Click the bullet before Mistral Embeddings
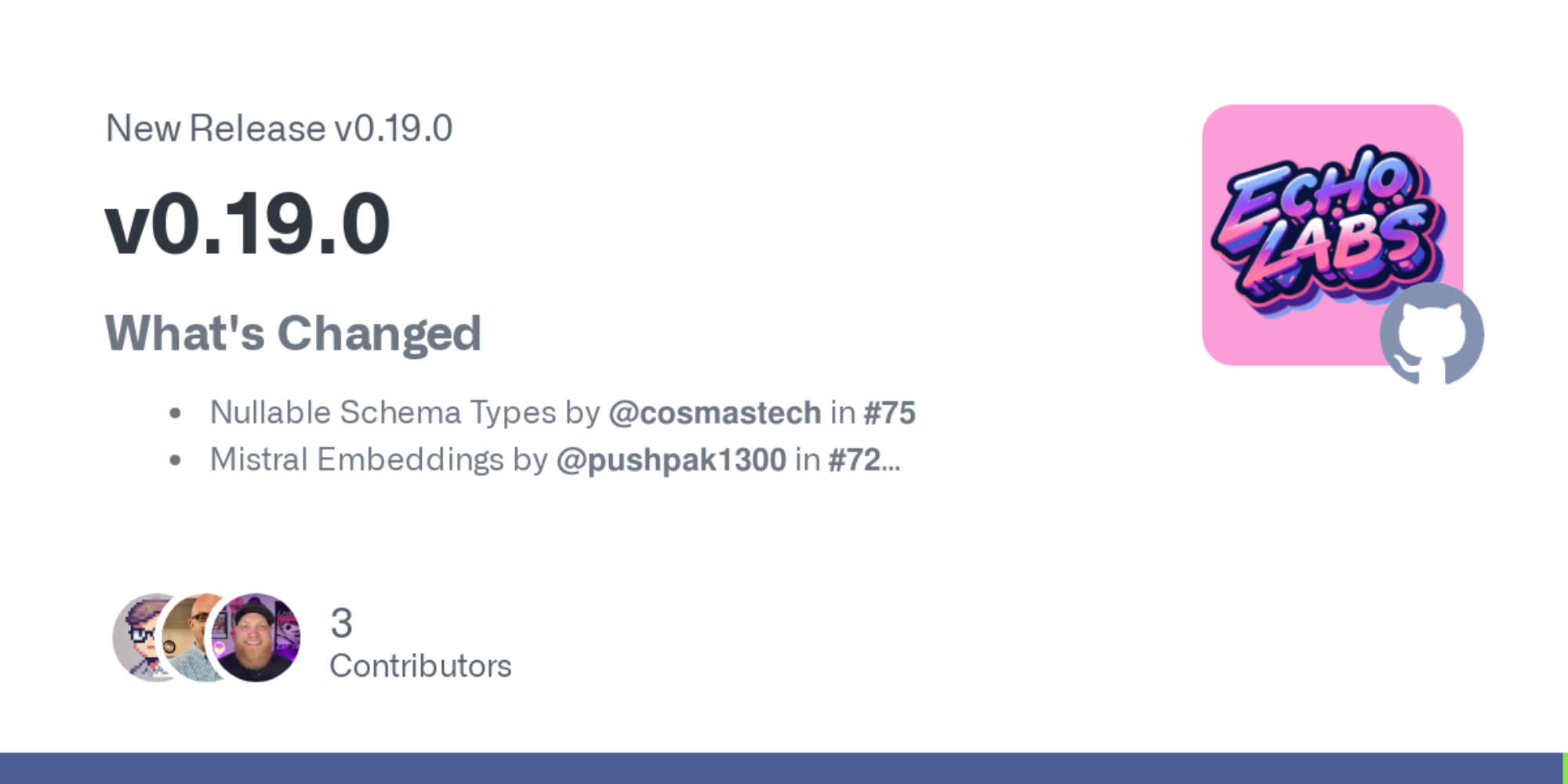The width and height of the screenshot is (1568, 784). pyautogui.click(x=175, y=460)
